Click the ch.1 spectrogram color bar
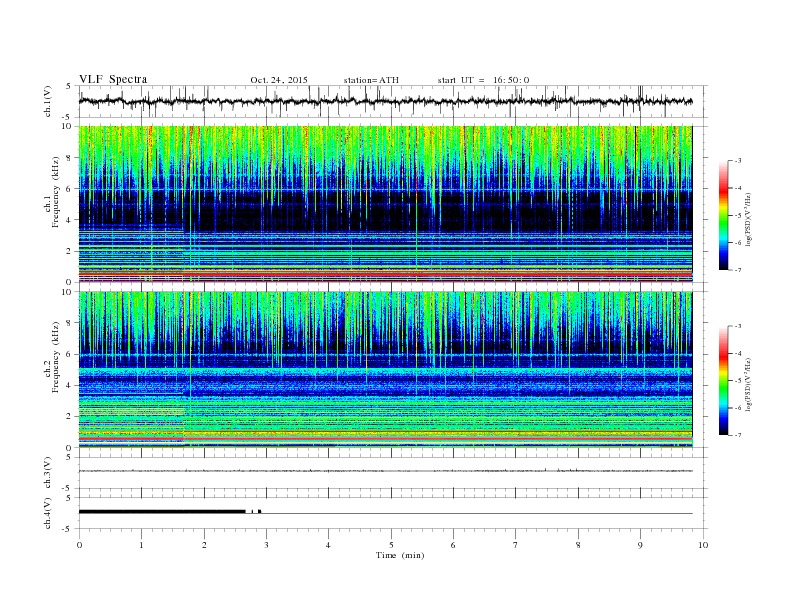Image resolution: width=792 pixels, height=612 pixels. tap(724, 215)
